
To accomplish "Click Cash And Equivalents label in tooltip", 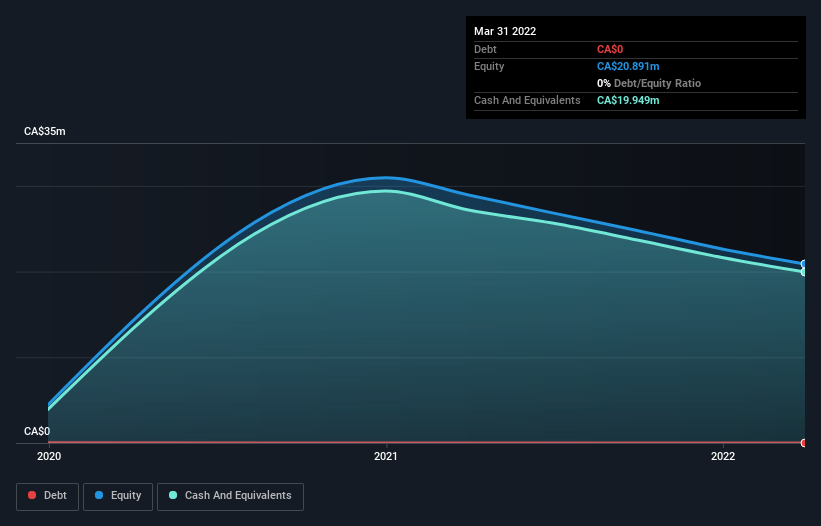I will pyautogui.click(x=527, y=100).
